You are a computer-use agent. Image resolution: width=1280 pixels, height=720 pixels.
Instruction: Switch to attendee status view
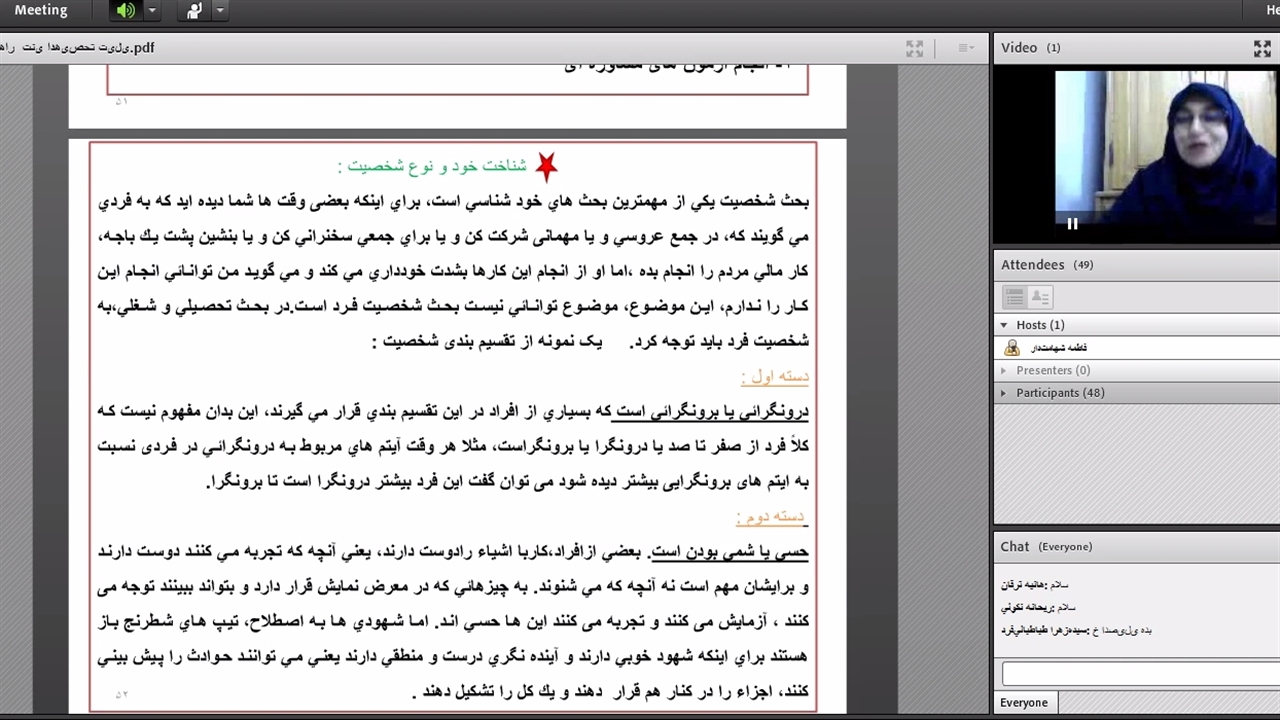click(1040, 297)
